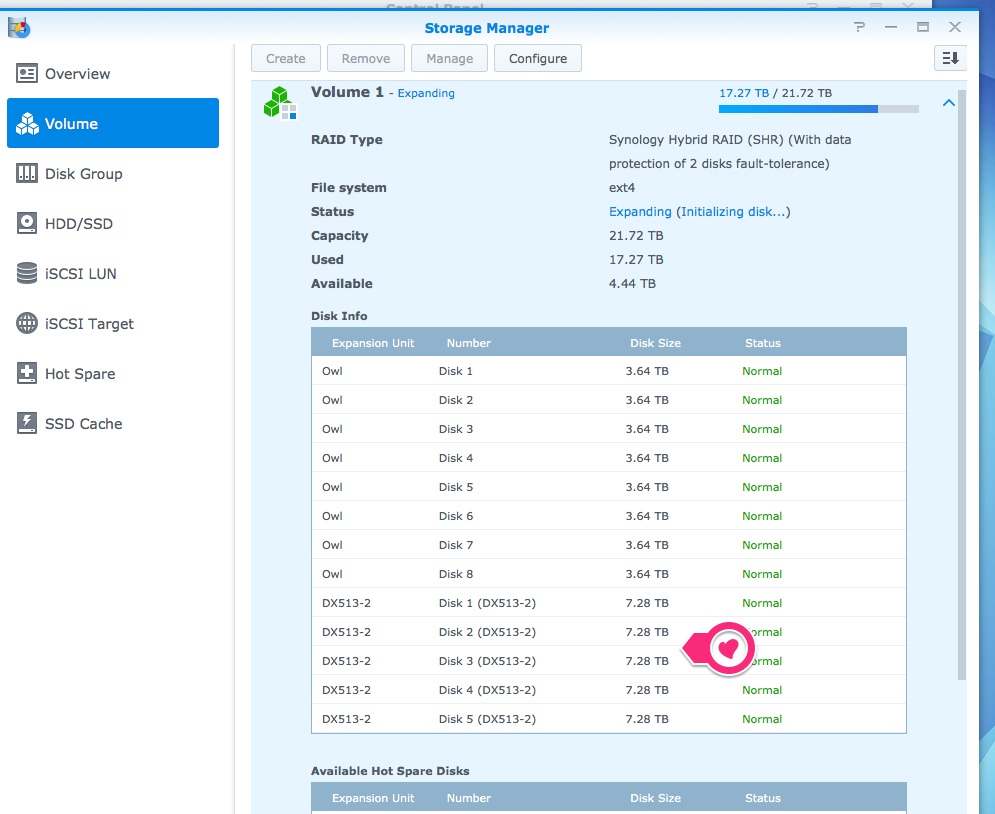Select the Owl Disk 5 row
Viewport: 995px width, 814px height.
[609, 487]
